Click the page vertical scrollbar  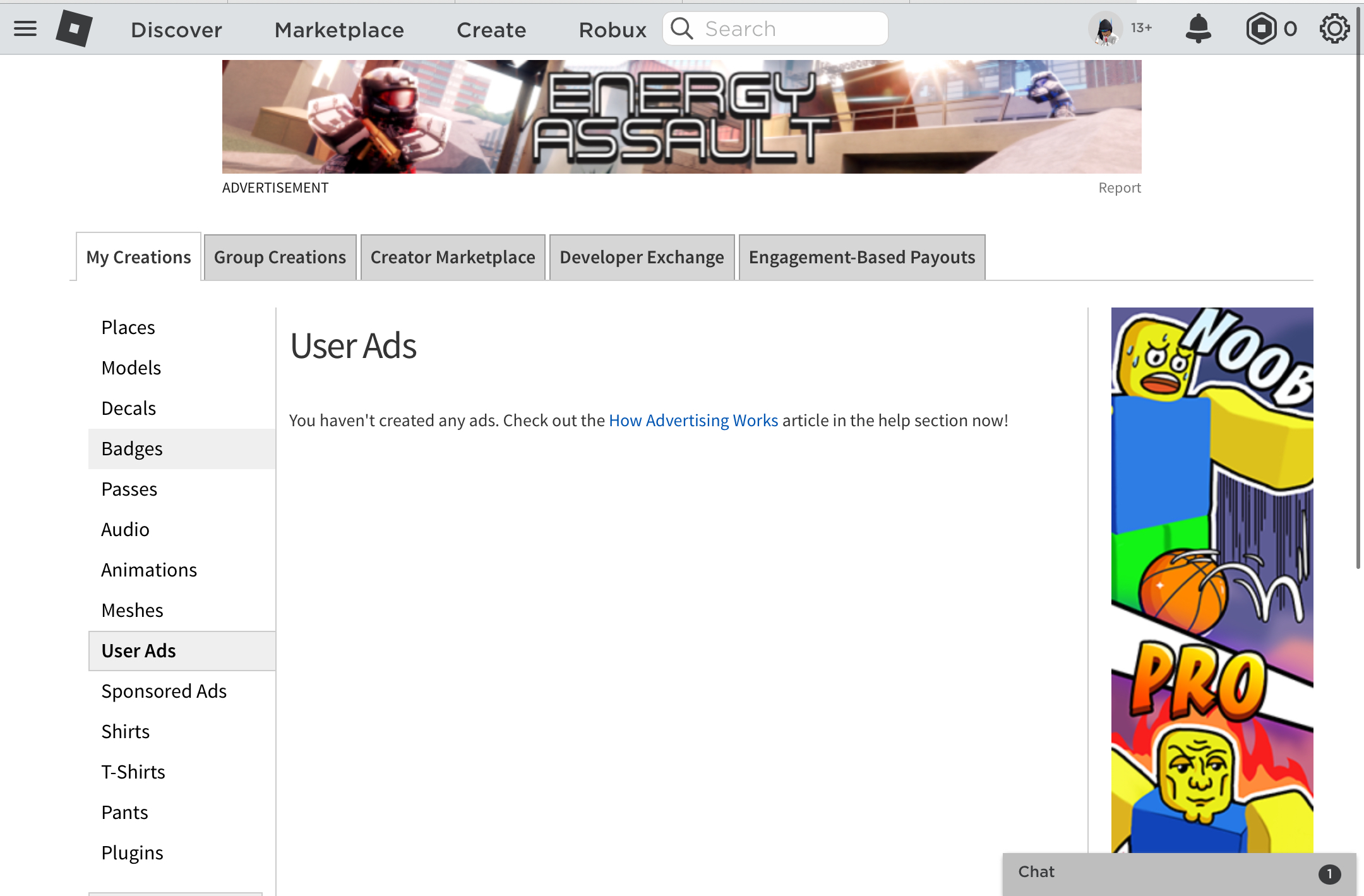click(1358, 288)
